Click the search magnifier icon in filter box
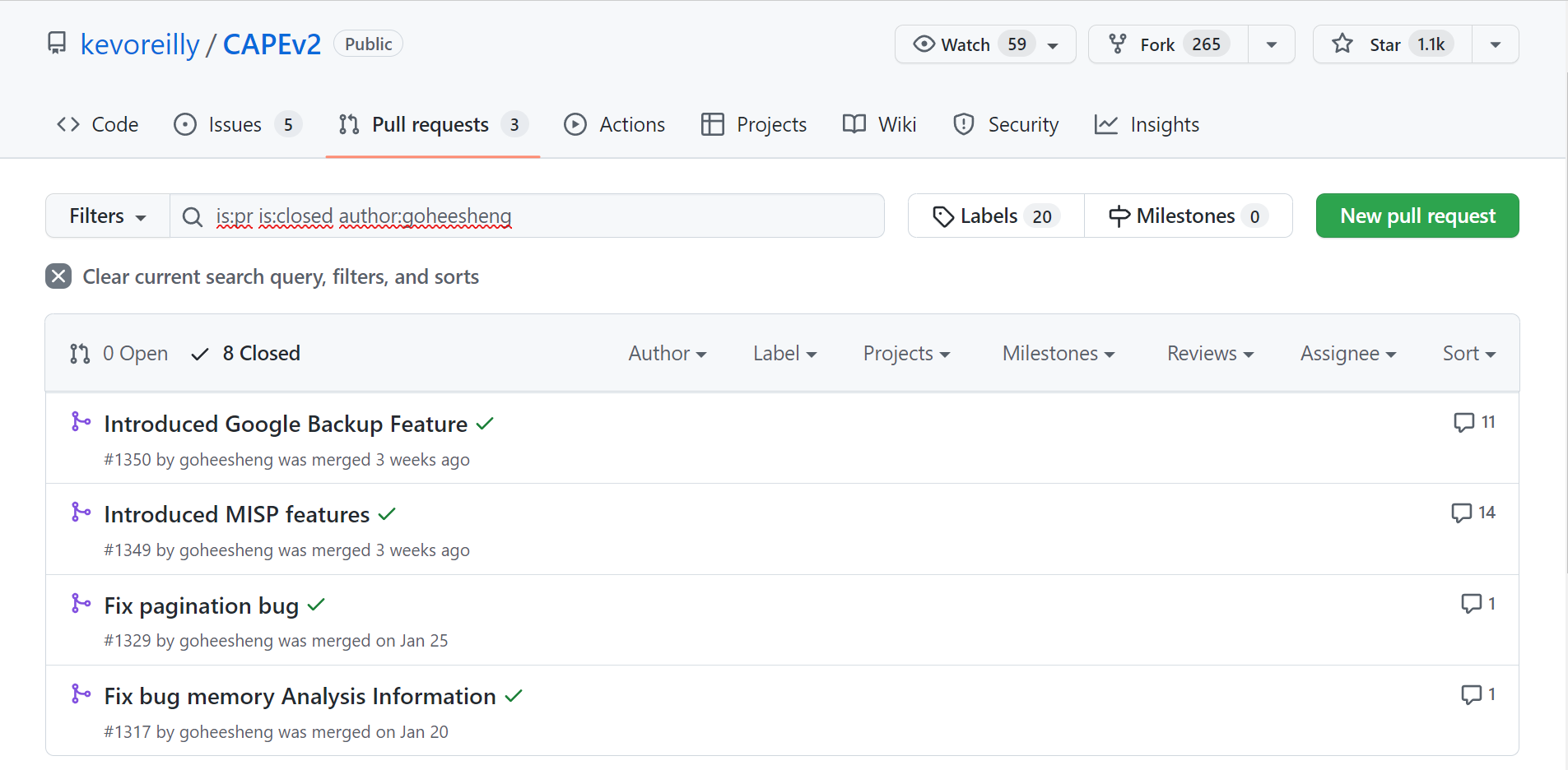This screenshot has width=1568, height=770. 193,216
